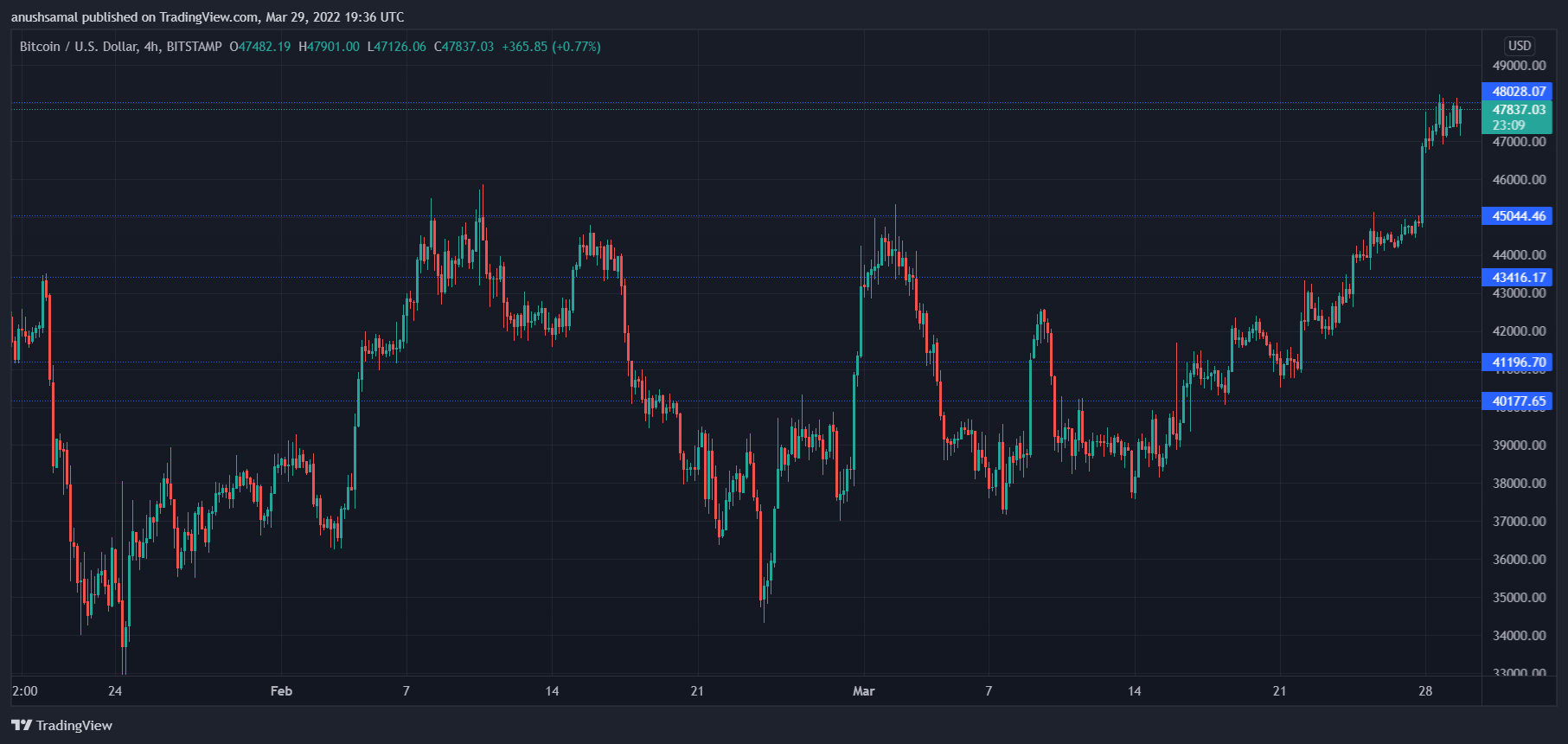1568x744 pixels.
Task: Select the 45044.46 horizontal line label
Action: [1518, 216]
